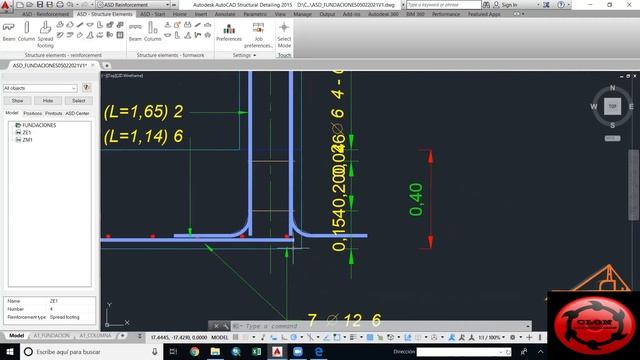This screenshot has width=640, height=360.
Task: Click the Customization icon at status bar end
Action: click(540, 337)
